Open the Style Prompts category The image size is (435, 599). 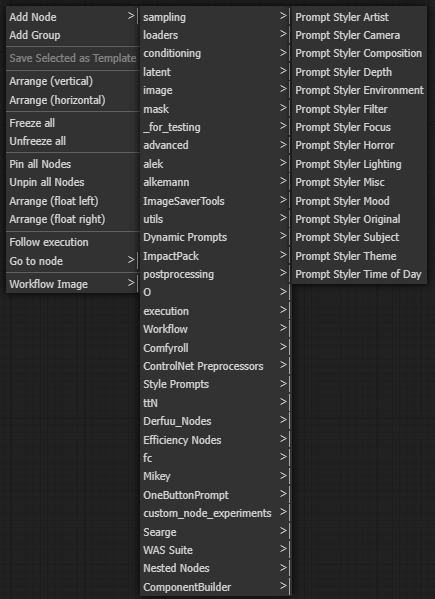tap(215, 385)
